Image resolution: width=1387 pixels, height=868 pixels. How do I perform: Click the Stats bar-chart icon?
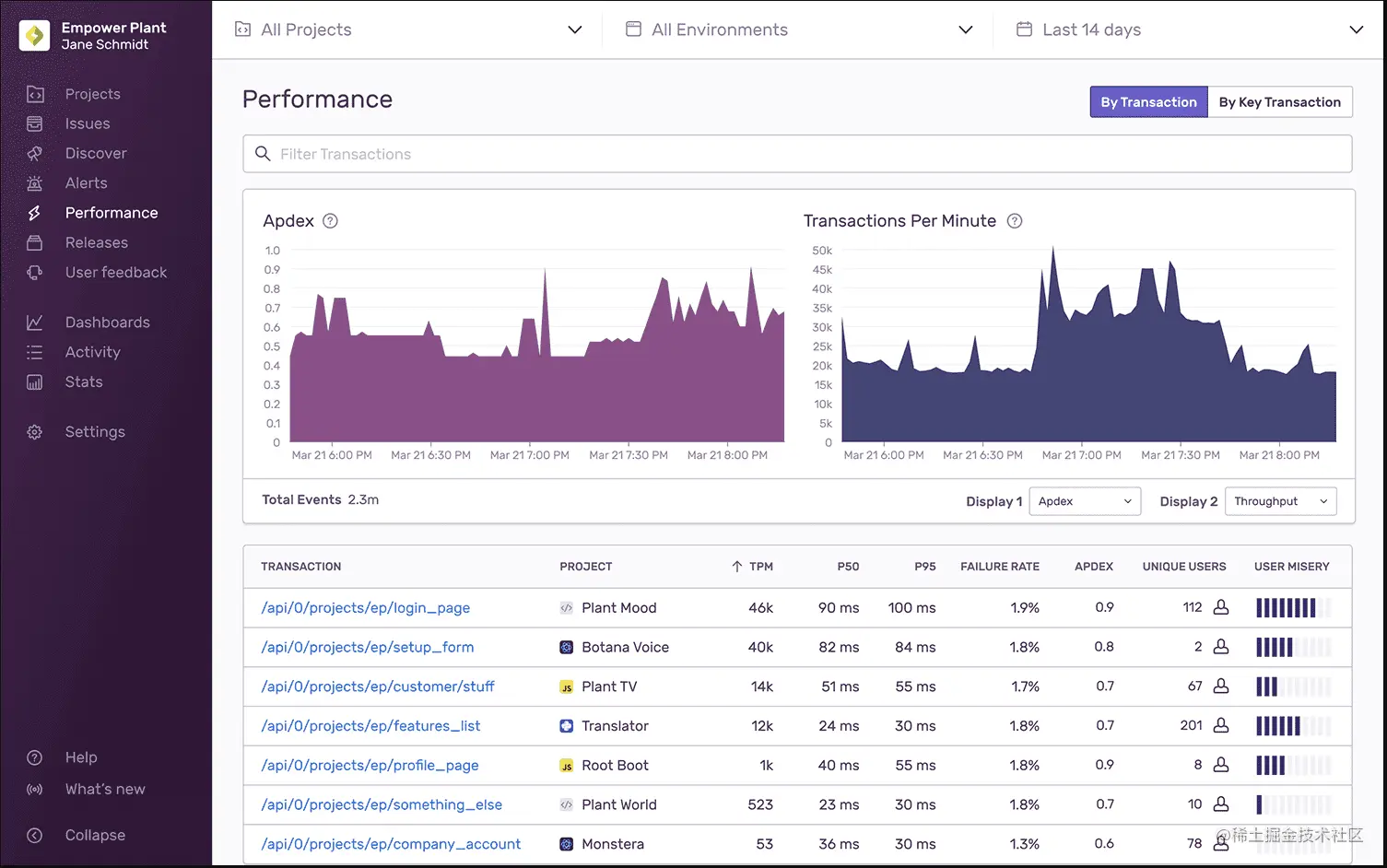coord(35,381)
